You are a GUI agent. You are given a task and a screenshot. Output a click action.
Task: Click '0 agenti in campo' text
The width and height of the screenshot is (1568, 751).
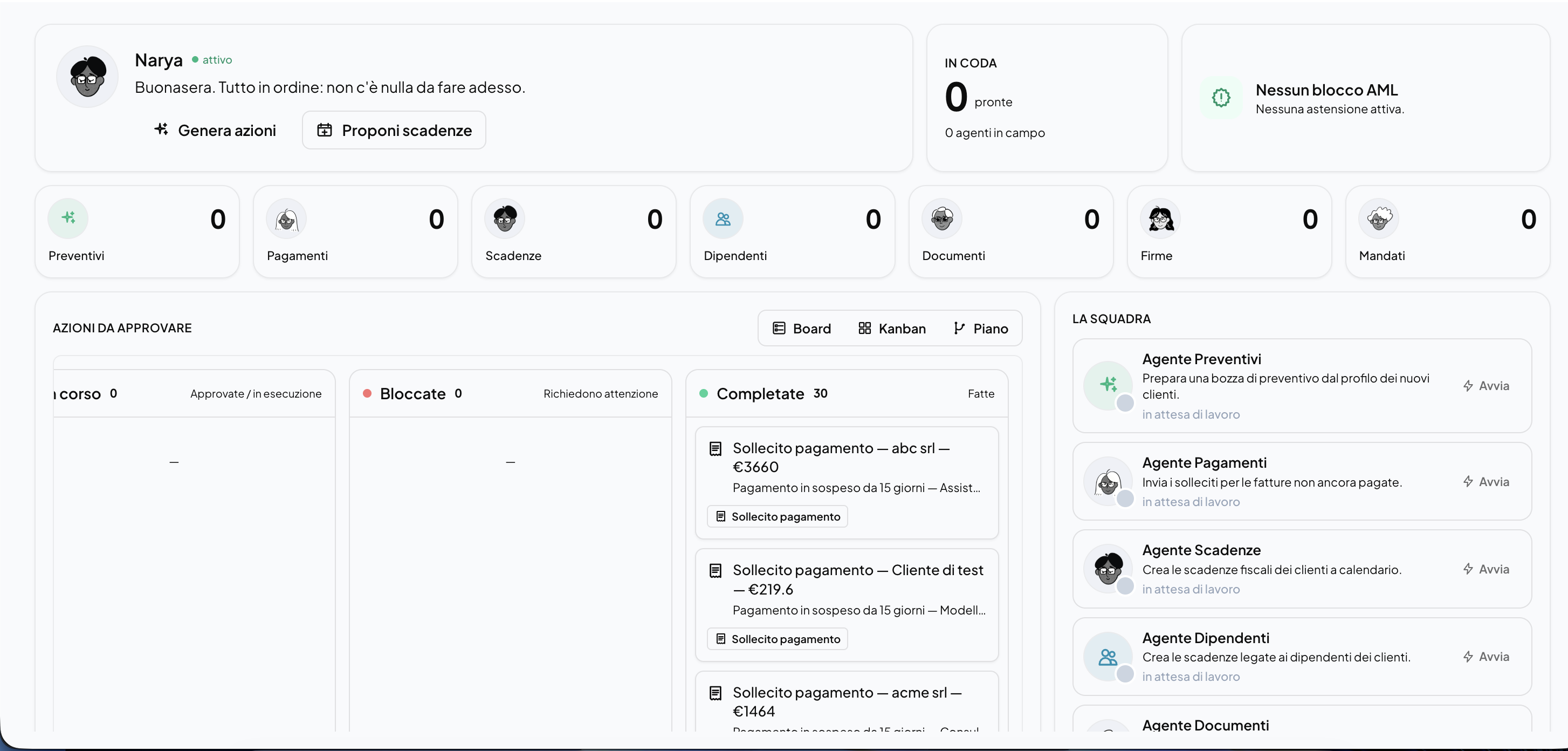coord(995,133)
